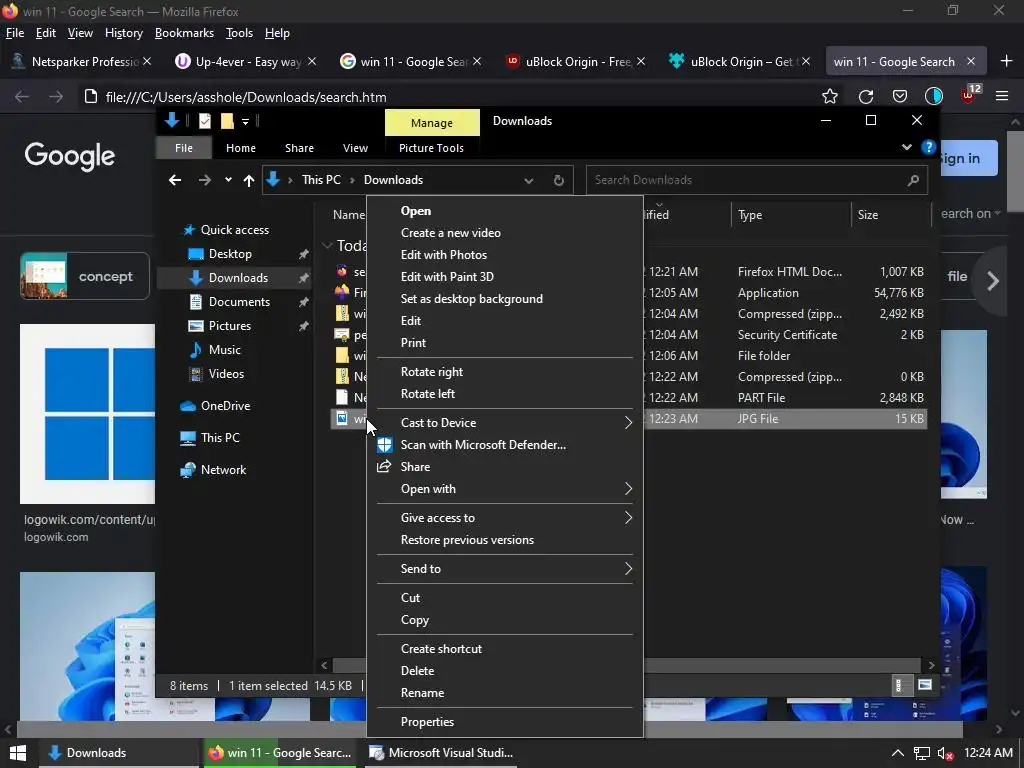The image size is (1024, 768).
Task: Click the muted volume tray icon
Action: point(945,753)
